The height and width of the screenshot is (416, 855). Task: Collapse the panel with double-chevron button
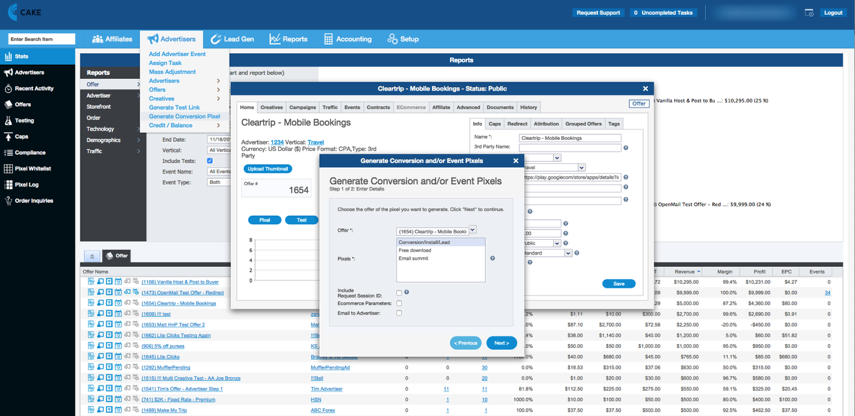[92, 255]
